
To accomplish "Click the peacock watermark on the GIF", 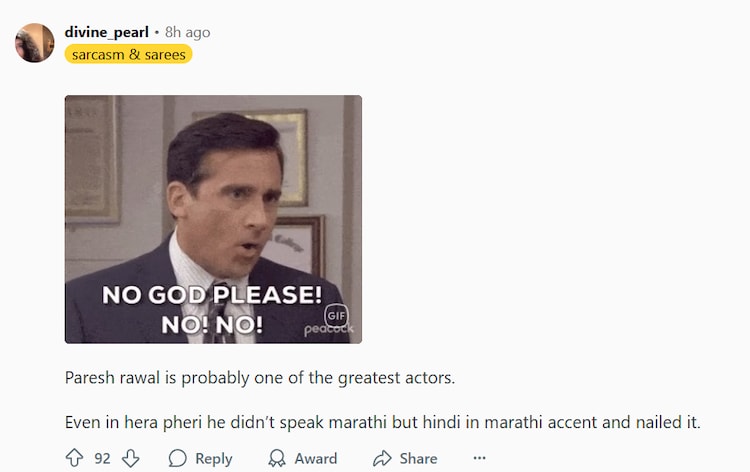I will (x=329, y=329).
